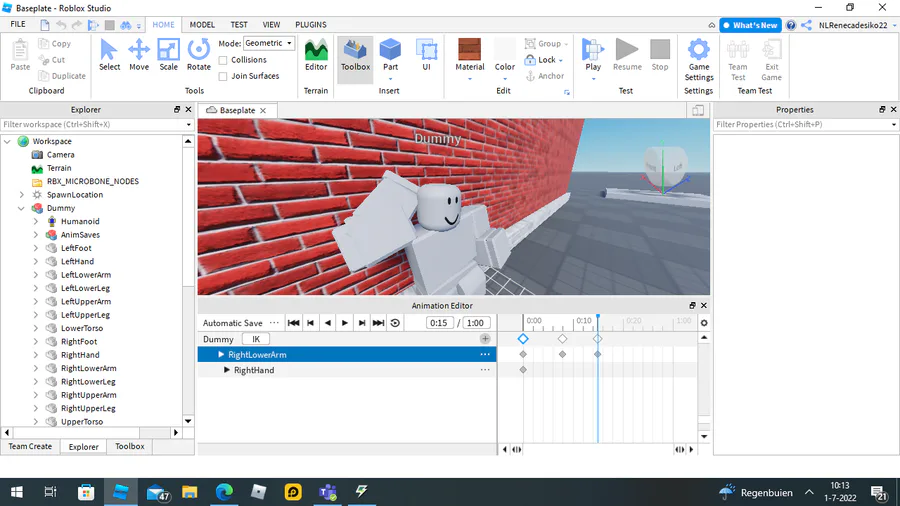The image size is (900, 506).
Task: Open the NLRenecadesiko22 account menu
Action: pos(857,25)
